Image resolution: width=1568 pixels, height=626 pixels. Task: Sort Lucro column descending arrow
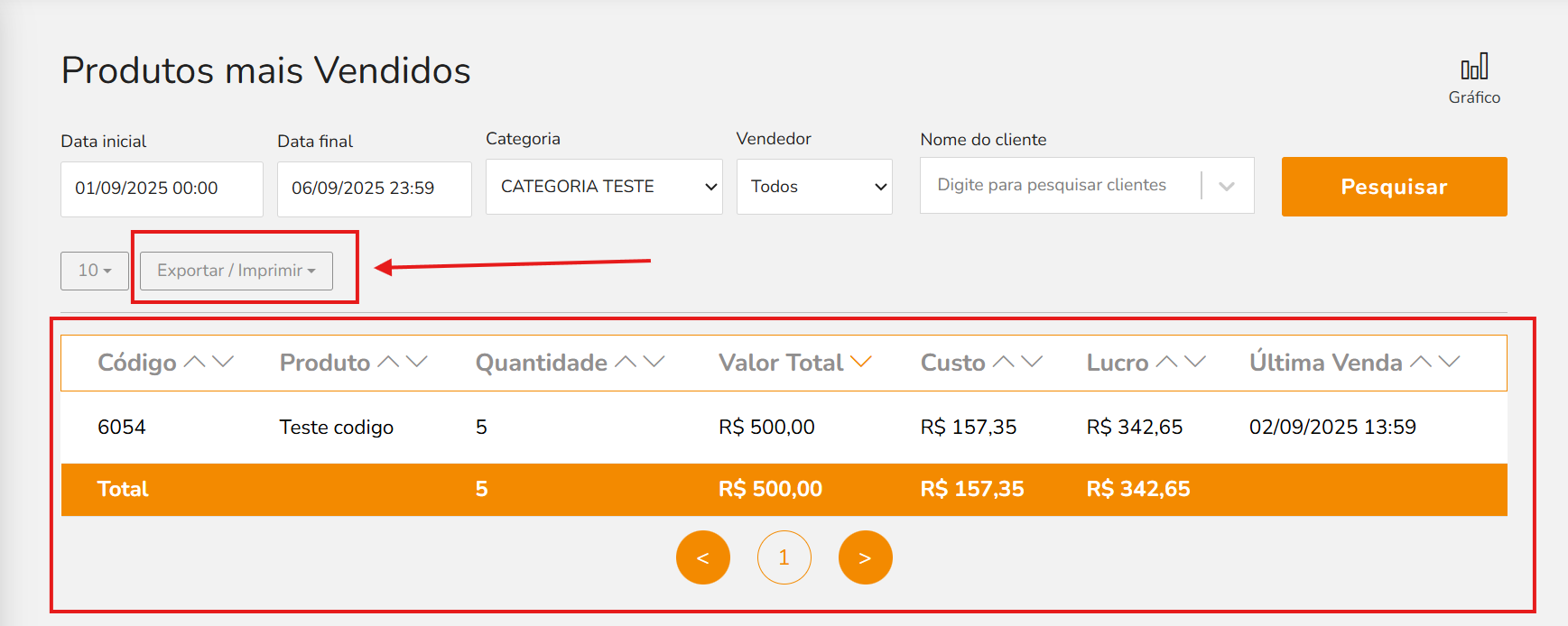pyautogui.click(x=1195, y=362)
